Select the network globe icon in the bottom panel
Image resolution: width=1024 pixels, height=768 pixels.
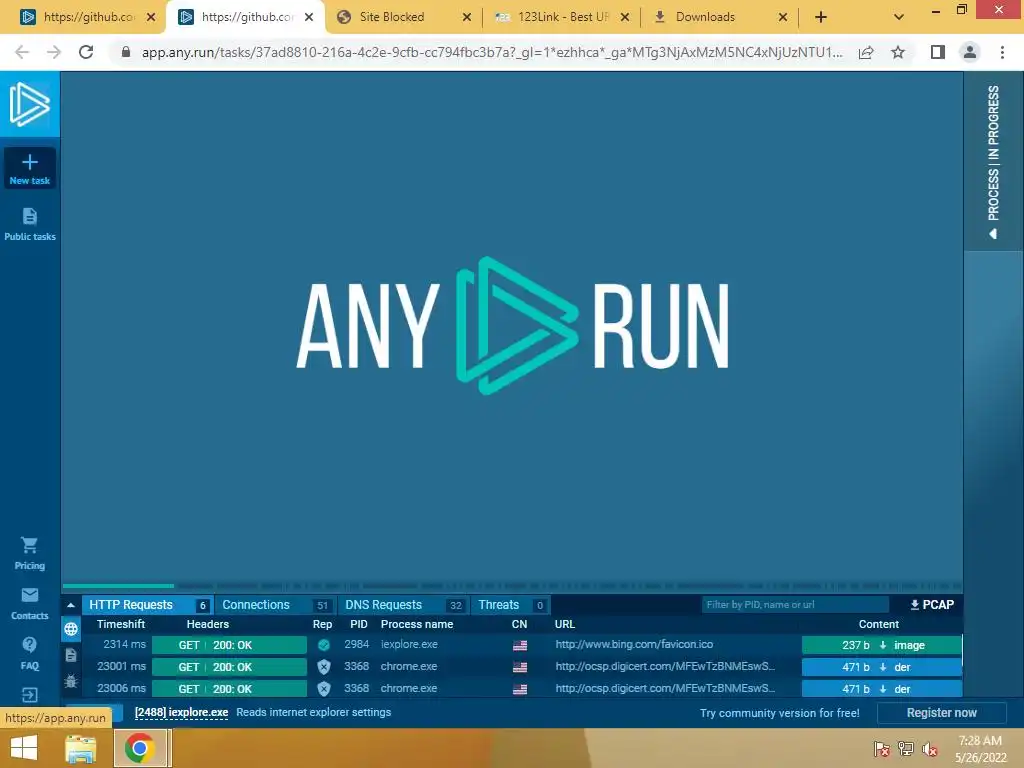[x=71, y=629]
